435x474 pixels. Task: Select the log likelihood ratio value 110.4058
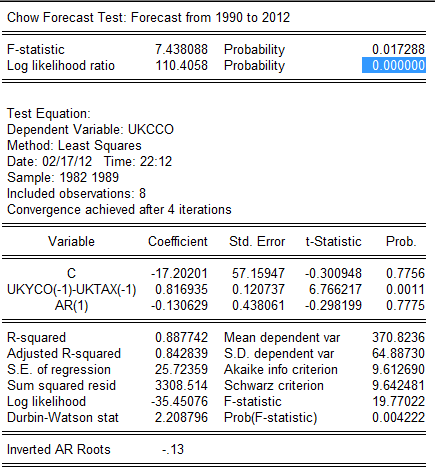(182, 65)
